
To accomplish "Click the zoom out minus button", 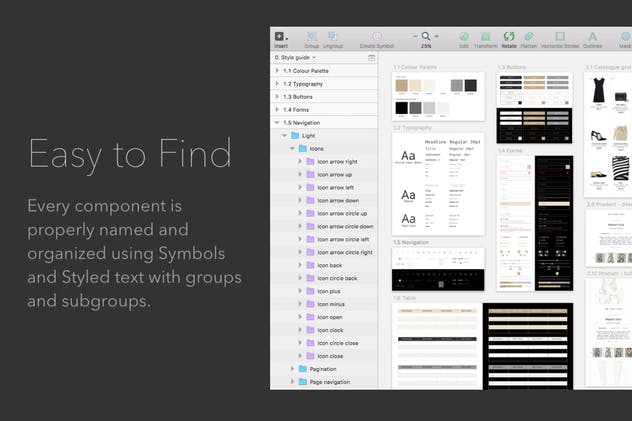I will pos(415,36).
